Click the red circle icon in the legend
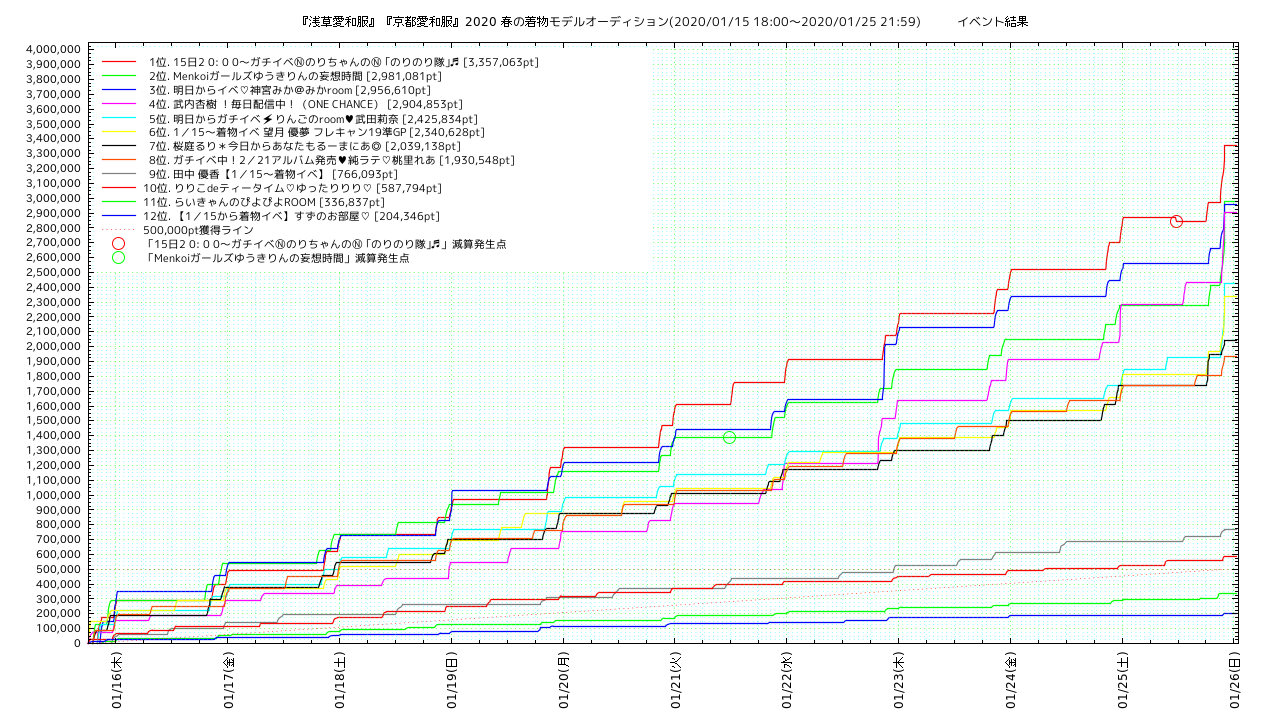 tap(119, 243)
